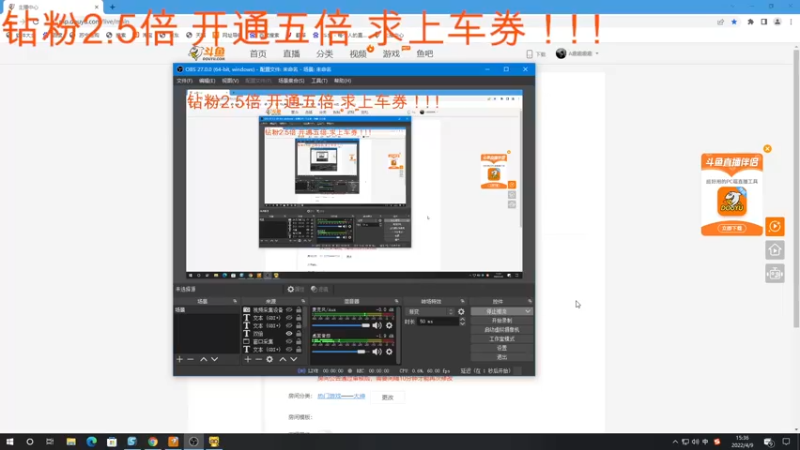
Task: Click the duration spinner arrows in Transitions
Action: coord(462,321)
